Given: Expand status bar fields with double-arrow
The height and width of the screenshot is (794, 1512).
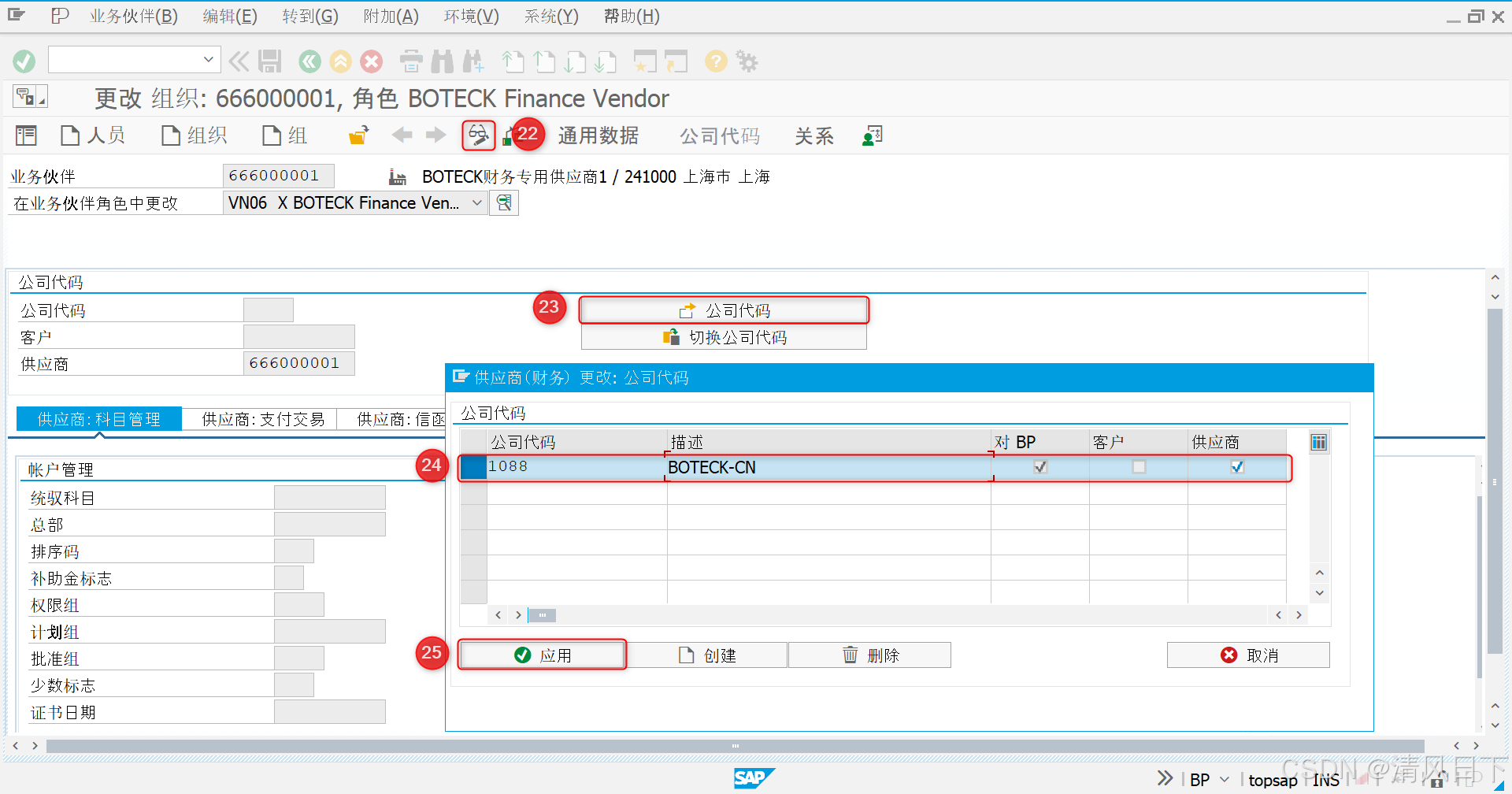Looking at the screenshot, I should 1165,778.
